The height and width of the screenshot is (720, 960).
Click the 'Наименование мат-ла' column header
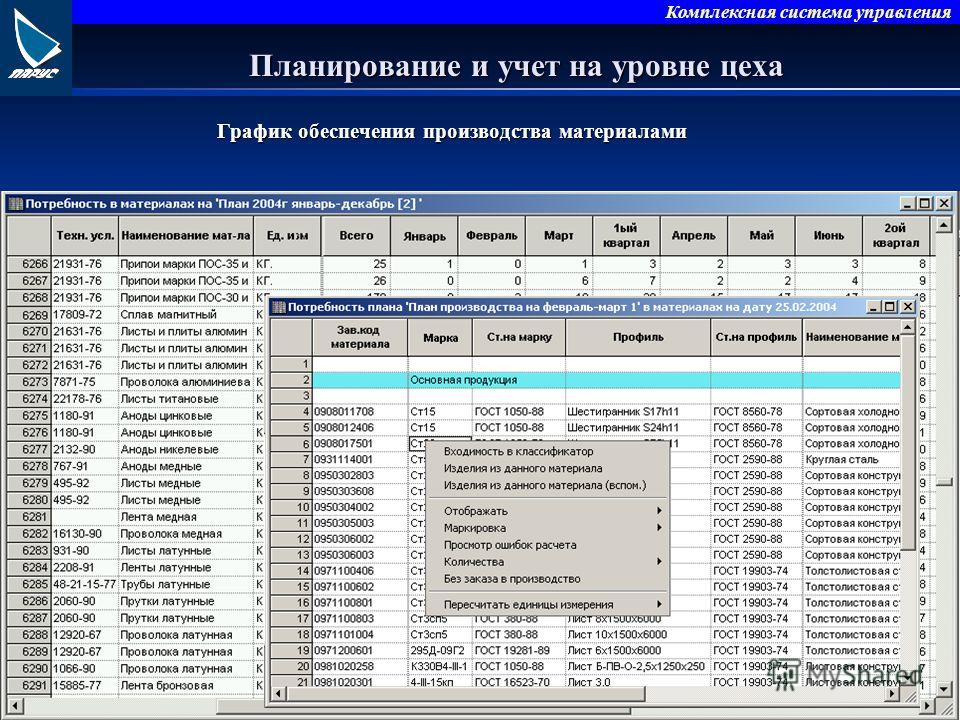click(x=186, y=236)
